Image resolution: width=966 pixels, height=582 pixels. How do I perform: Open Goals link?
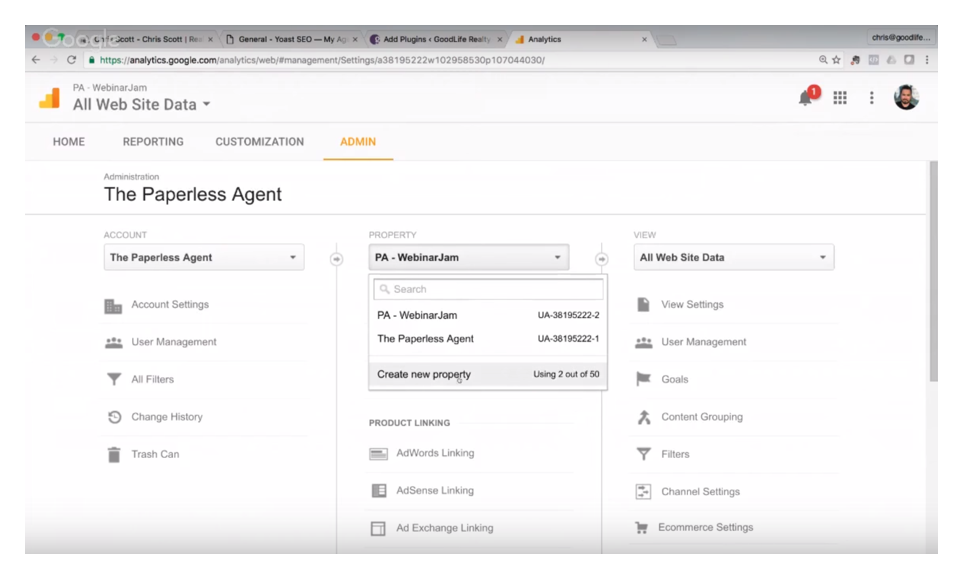click(675, 379)
